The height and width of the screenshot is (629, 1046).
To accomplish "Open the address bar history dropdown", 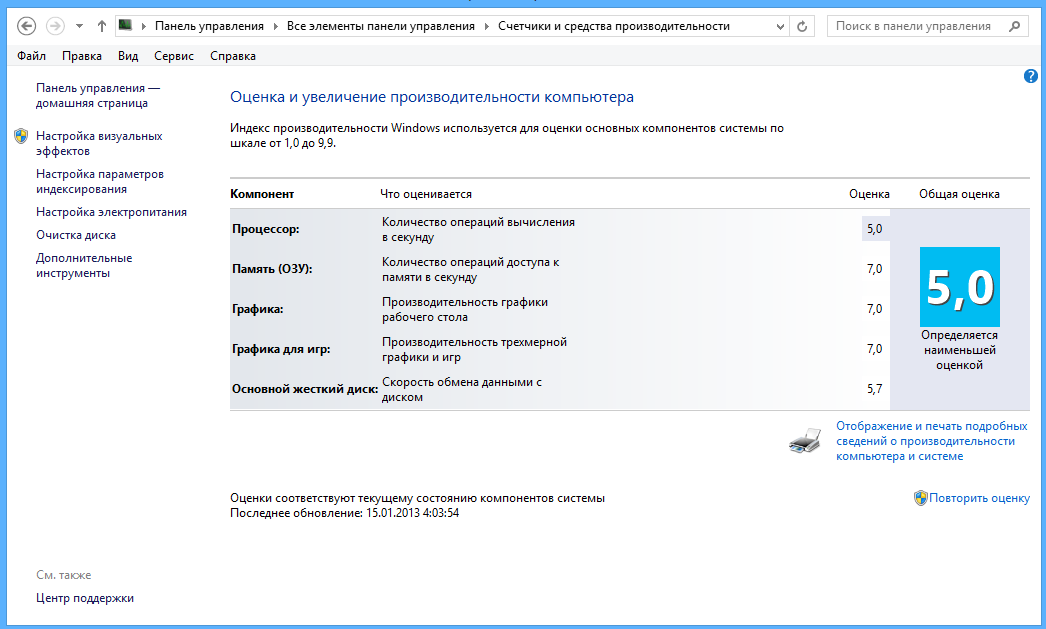I will 780,26.
